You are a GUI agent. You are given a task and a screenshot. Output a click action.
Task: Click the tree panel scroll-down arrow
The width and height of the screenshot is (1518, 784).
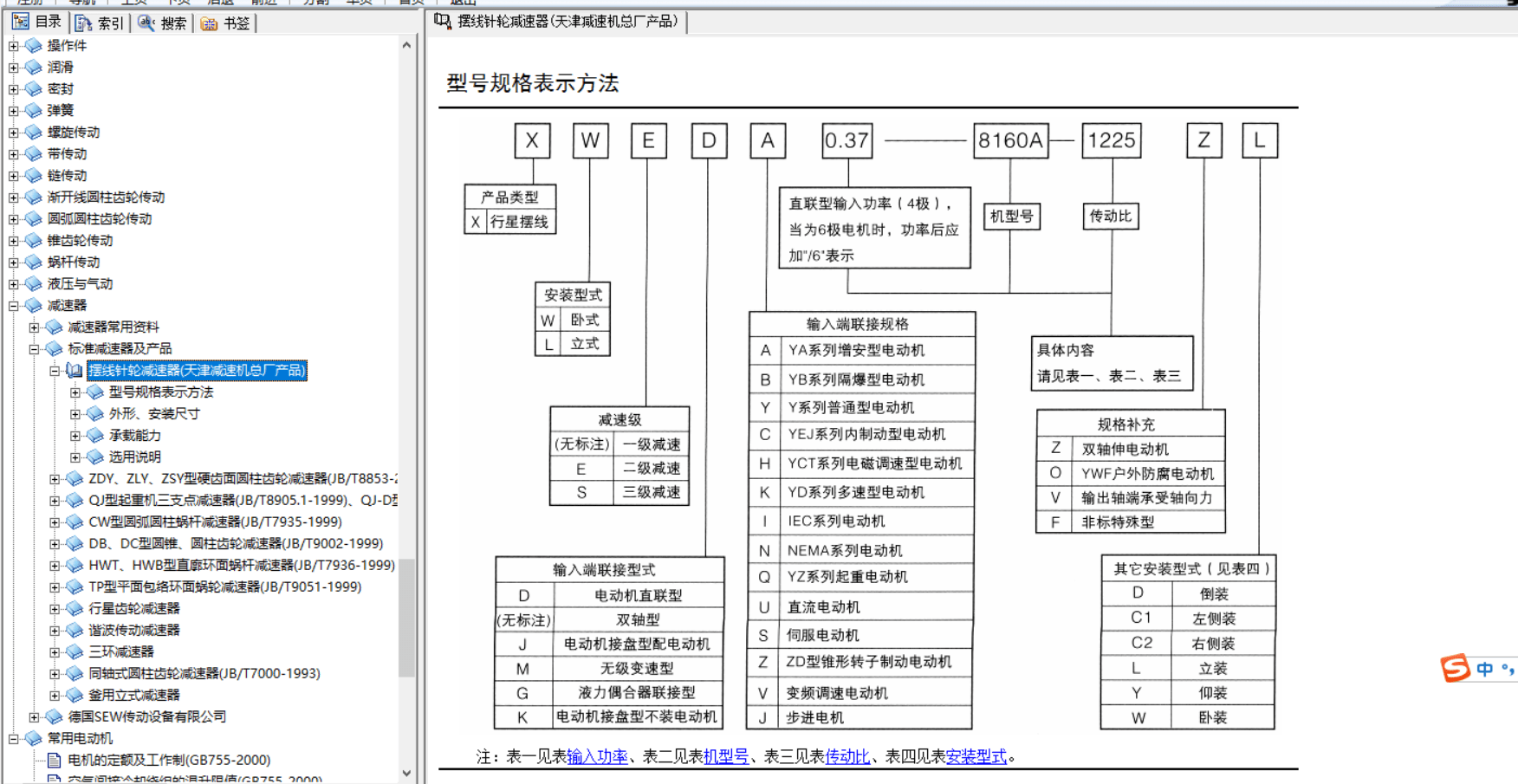pyautogui.click(x=406, y=773)
